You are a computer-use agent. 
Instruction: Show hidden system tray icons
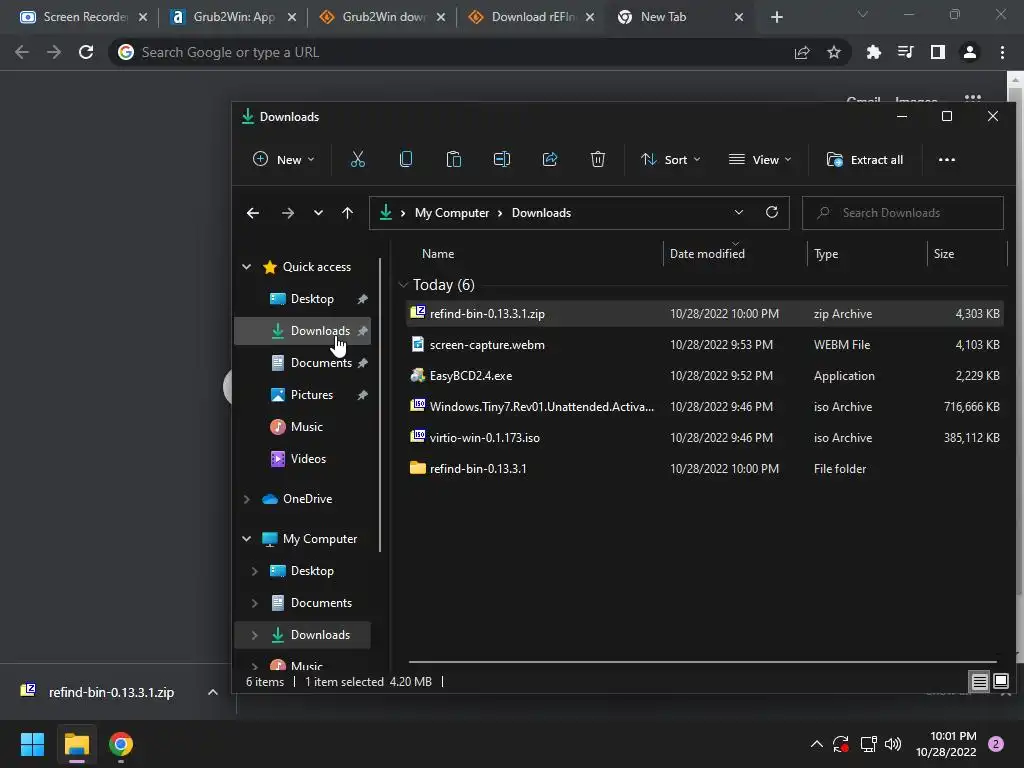(816, 744)
